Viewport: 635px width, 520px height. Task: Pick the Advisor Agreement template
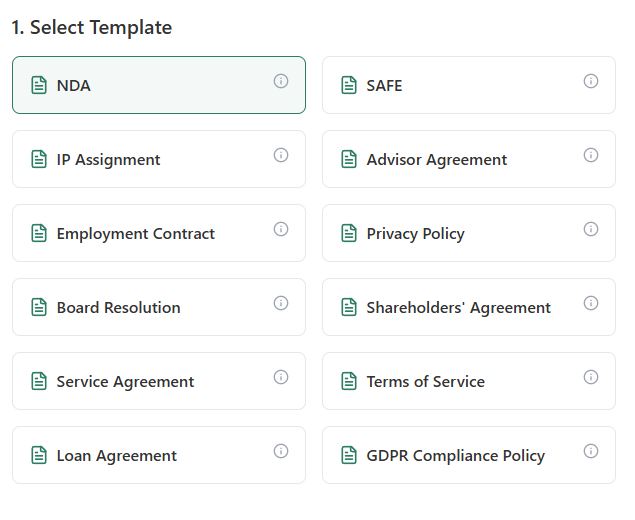(x=460, y=160)
